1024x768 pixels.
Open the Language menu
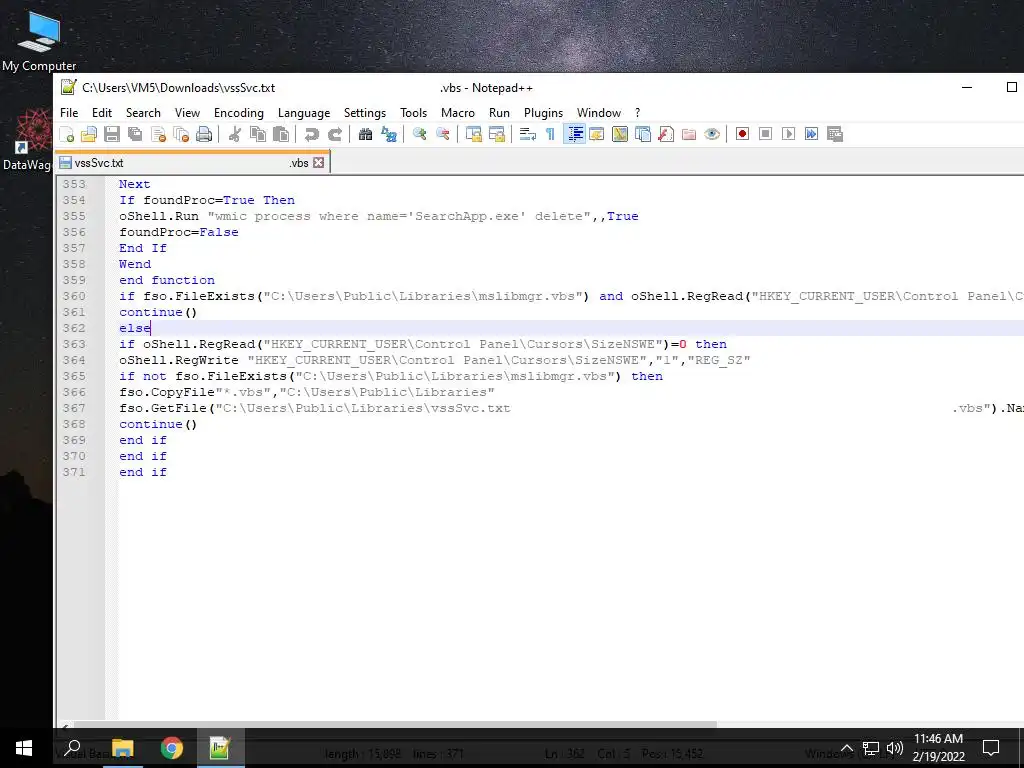pyautogui.click(x=304, y=113)
